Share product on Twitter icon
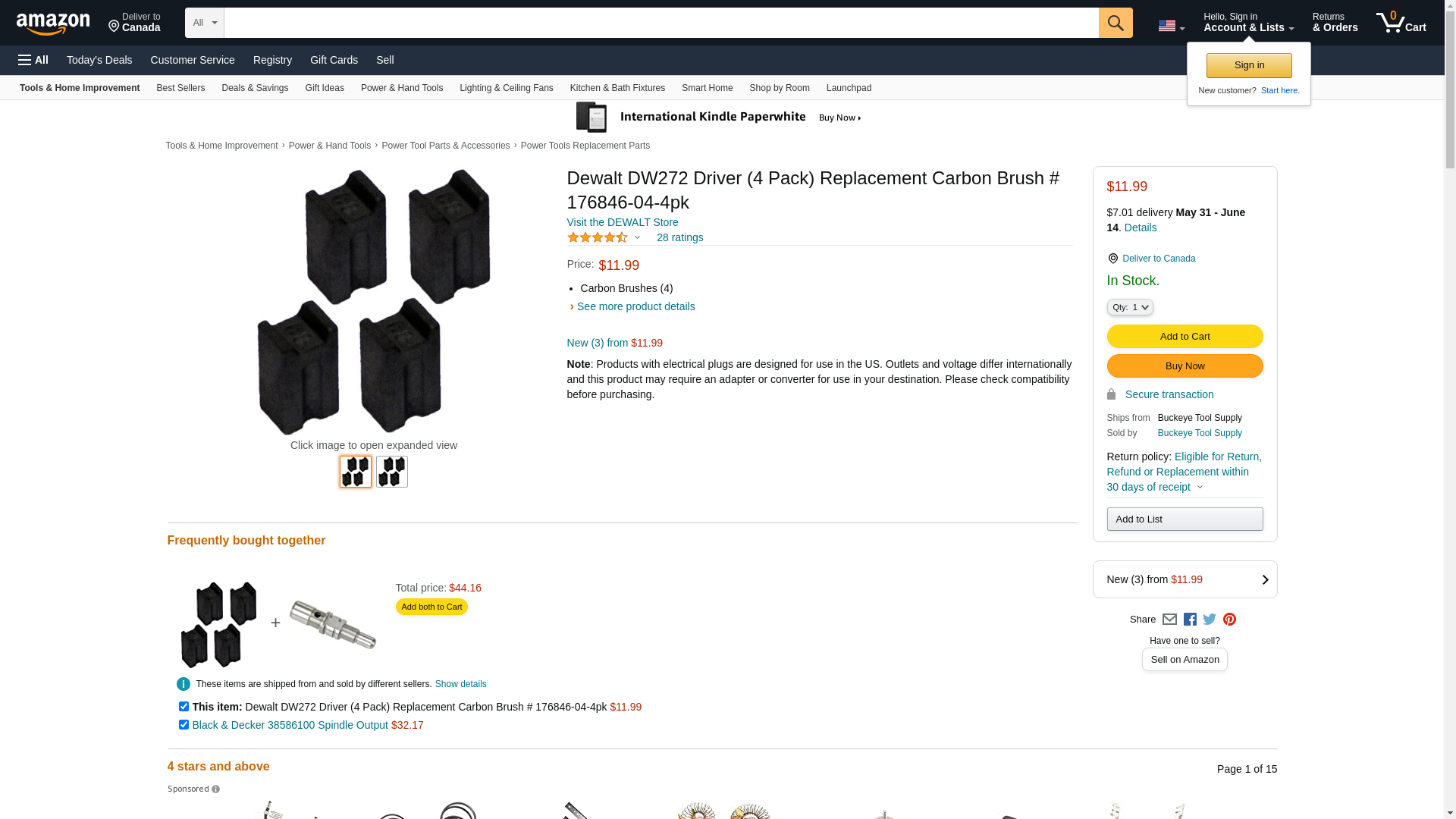1456x819 pixels. tap(1210, 620)
